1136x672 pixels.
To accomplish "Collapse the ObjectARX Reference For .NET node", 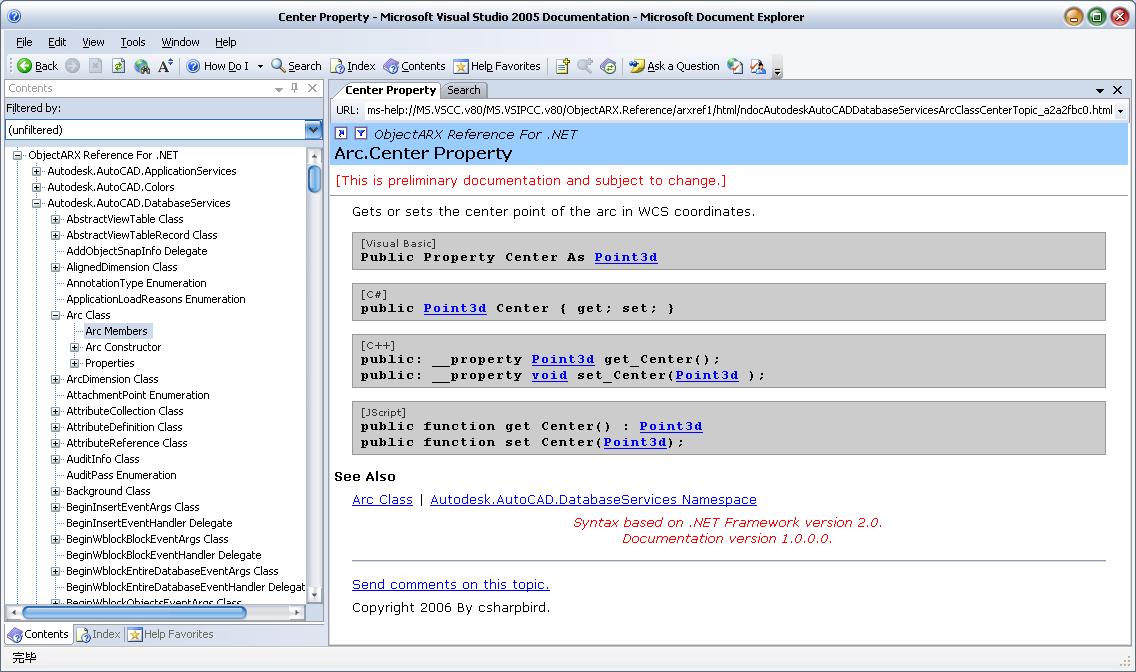I will tap(17, 155).
